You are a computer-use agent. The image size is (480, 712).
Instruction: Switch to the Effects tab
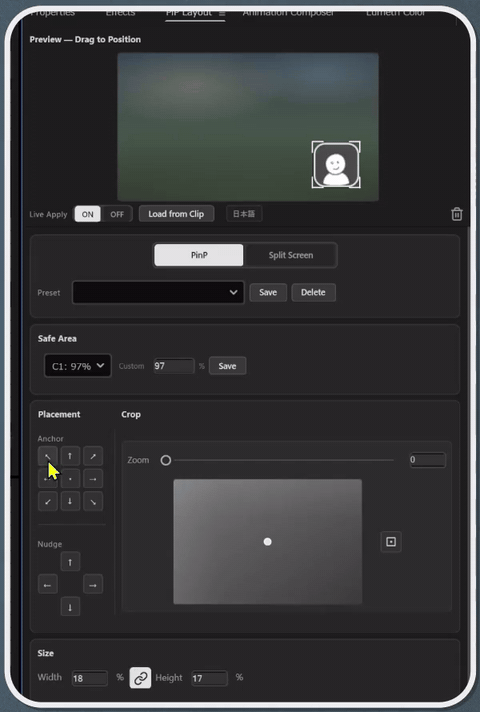(x=120, y=13)
